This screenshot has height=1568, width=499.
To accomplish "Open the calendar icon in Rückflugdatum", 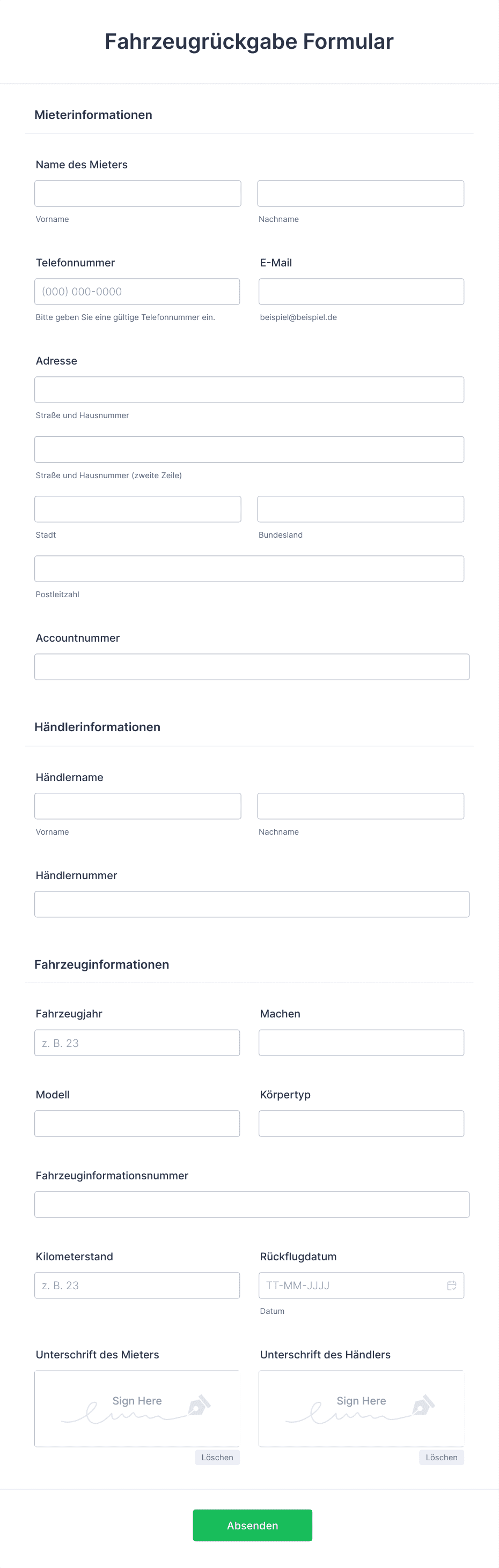I will click(451, 1285).
